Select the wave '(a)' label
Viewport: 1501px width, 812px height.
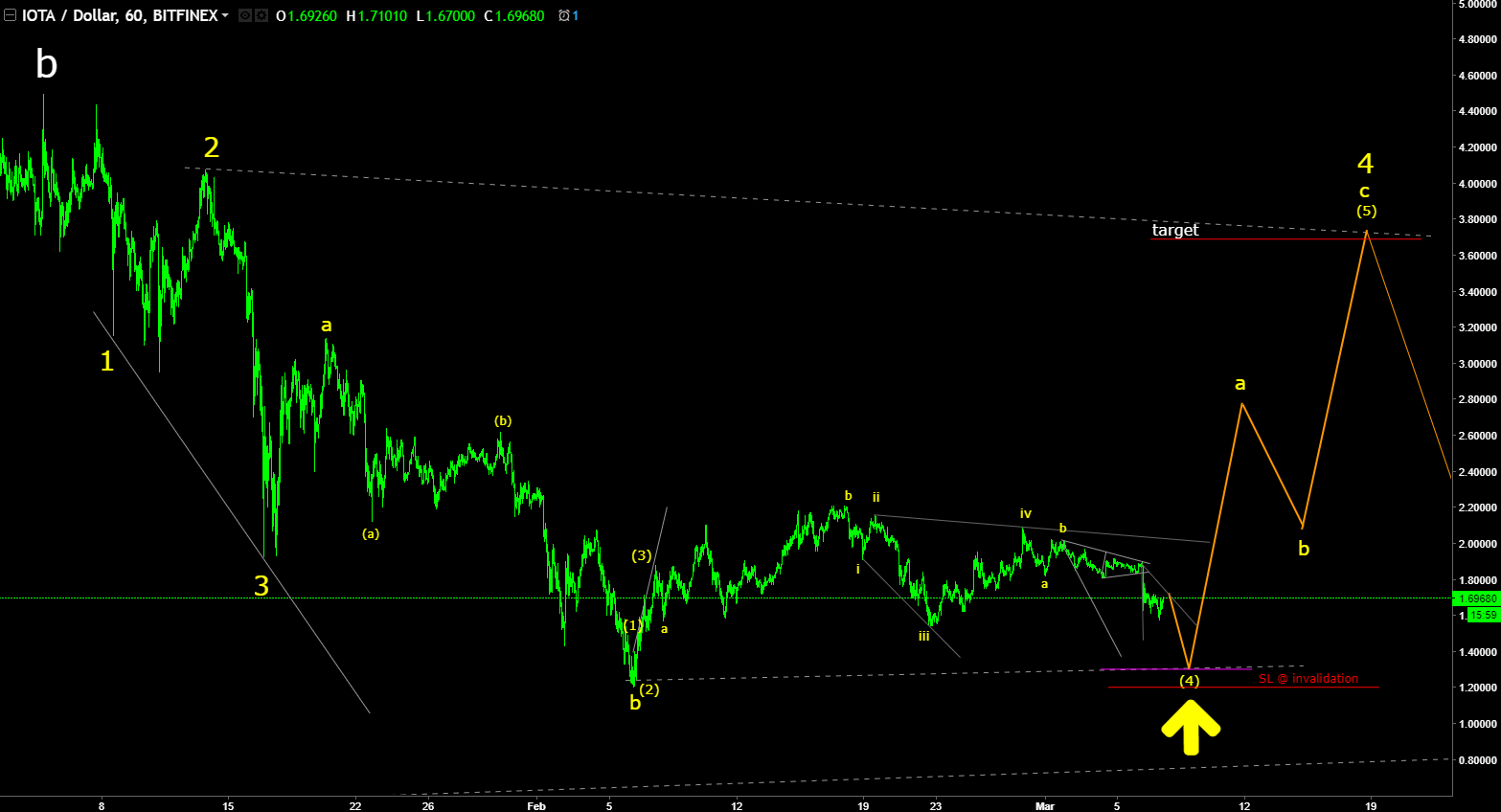tap(371, 533)
